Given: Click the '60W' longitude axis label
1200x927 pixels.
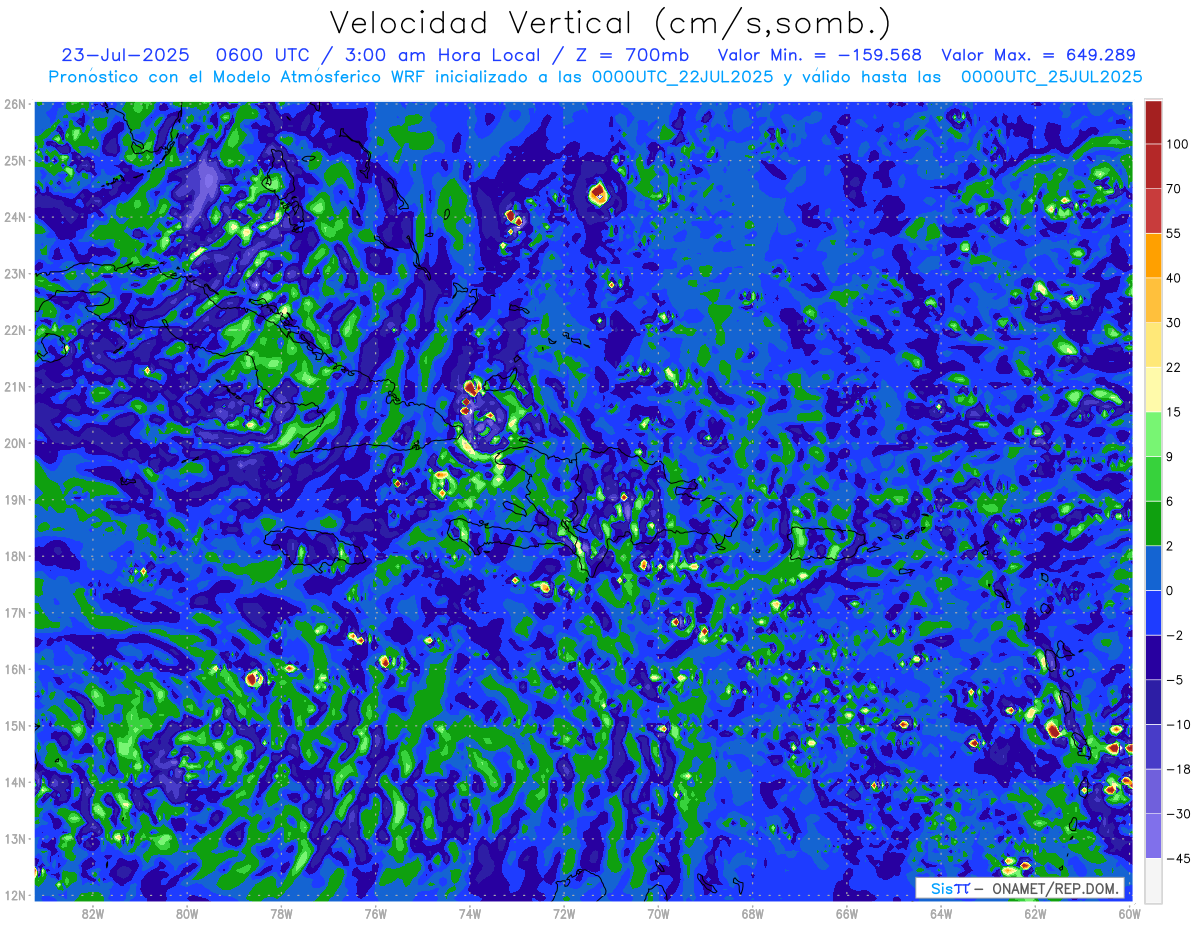Looking at the screenshot, I should pyautogui.click(x=1129, y=913).
